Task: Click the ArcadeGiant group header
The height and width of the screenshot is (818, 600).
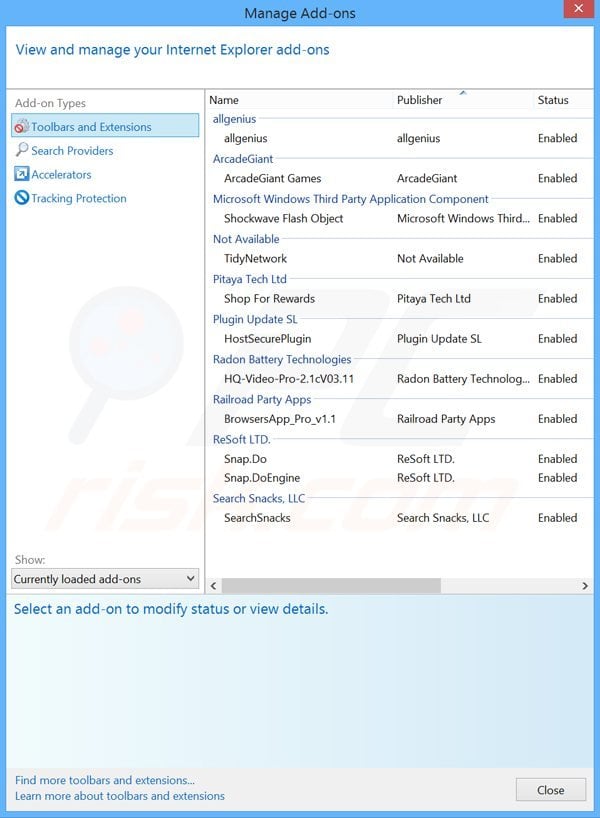Action: [243, 159]
